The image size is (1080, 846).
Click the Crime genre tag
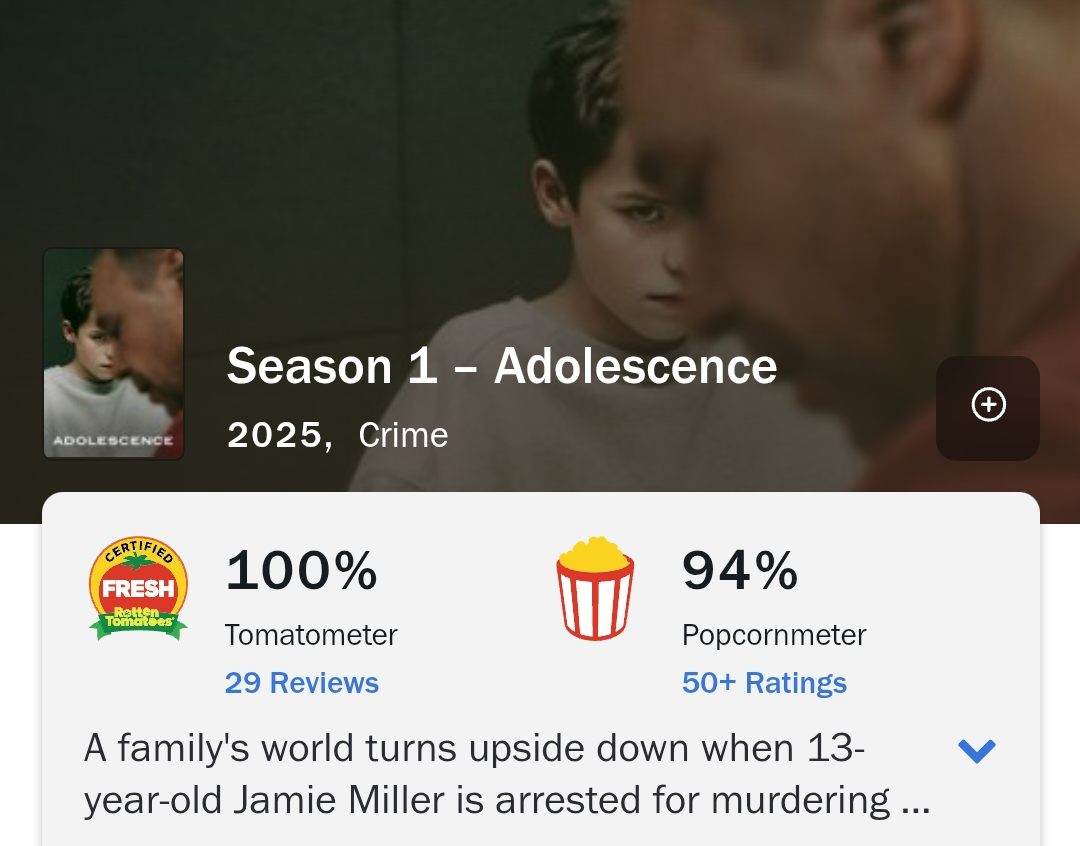[x=404, y=435]
